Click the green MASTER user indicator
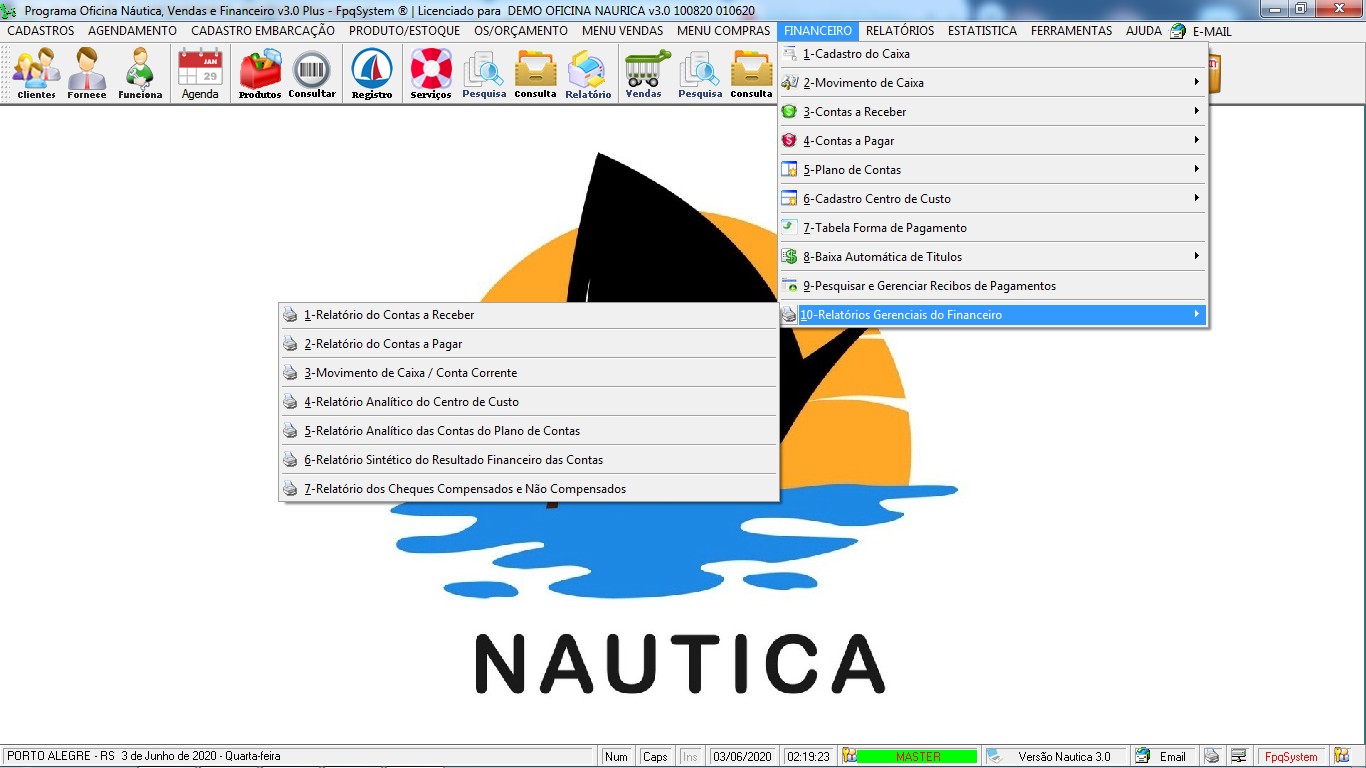The height and width of the screenshot is (768, 1366). pyautogui.click(x=917, y=757)
